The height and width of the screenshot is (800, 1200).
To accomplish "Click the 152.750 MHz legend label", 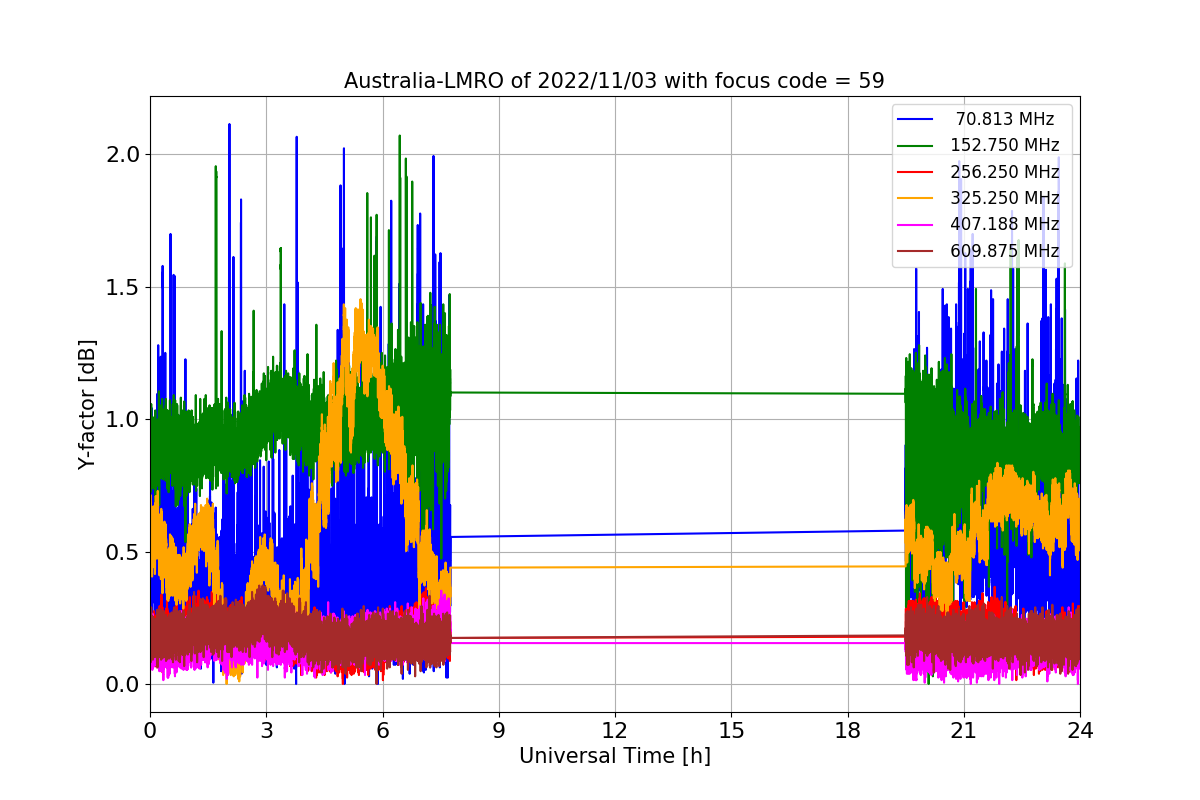I will coord(1005,145).
